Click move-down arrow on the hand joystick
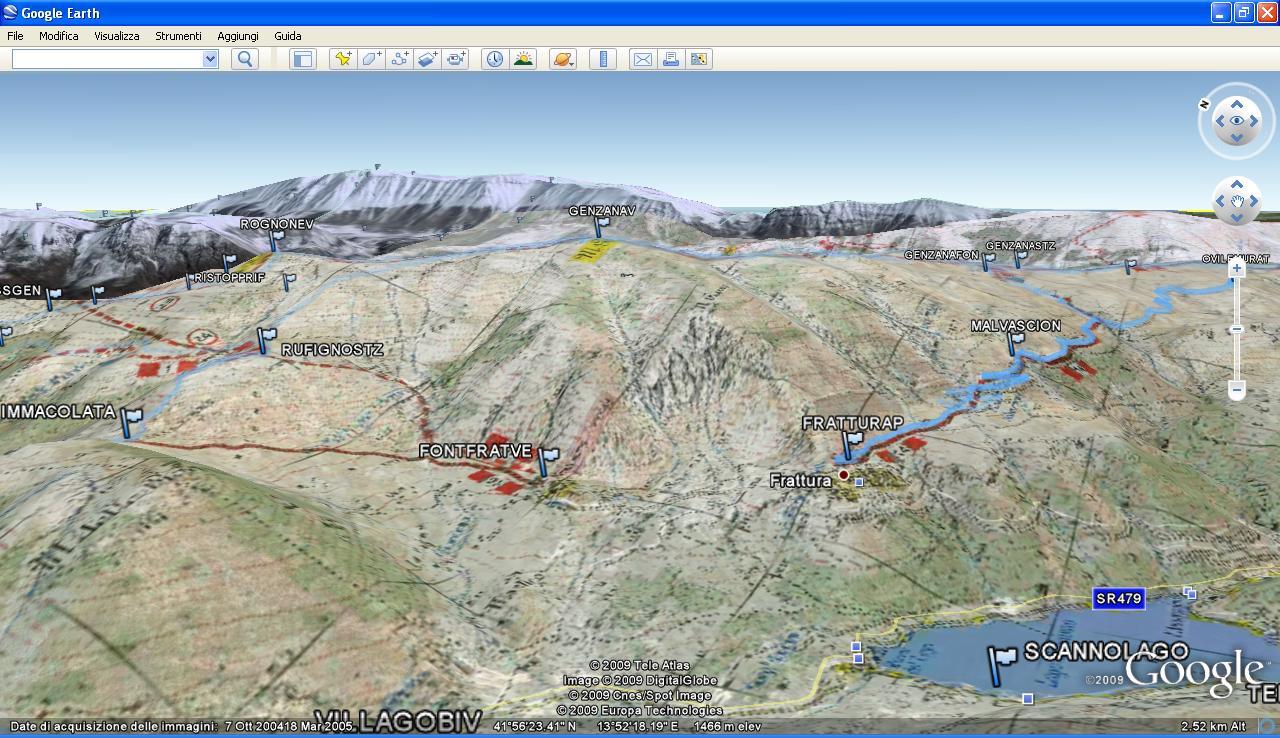This screenshot has width=1280, height=738. coord(1237,218)
